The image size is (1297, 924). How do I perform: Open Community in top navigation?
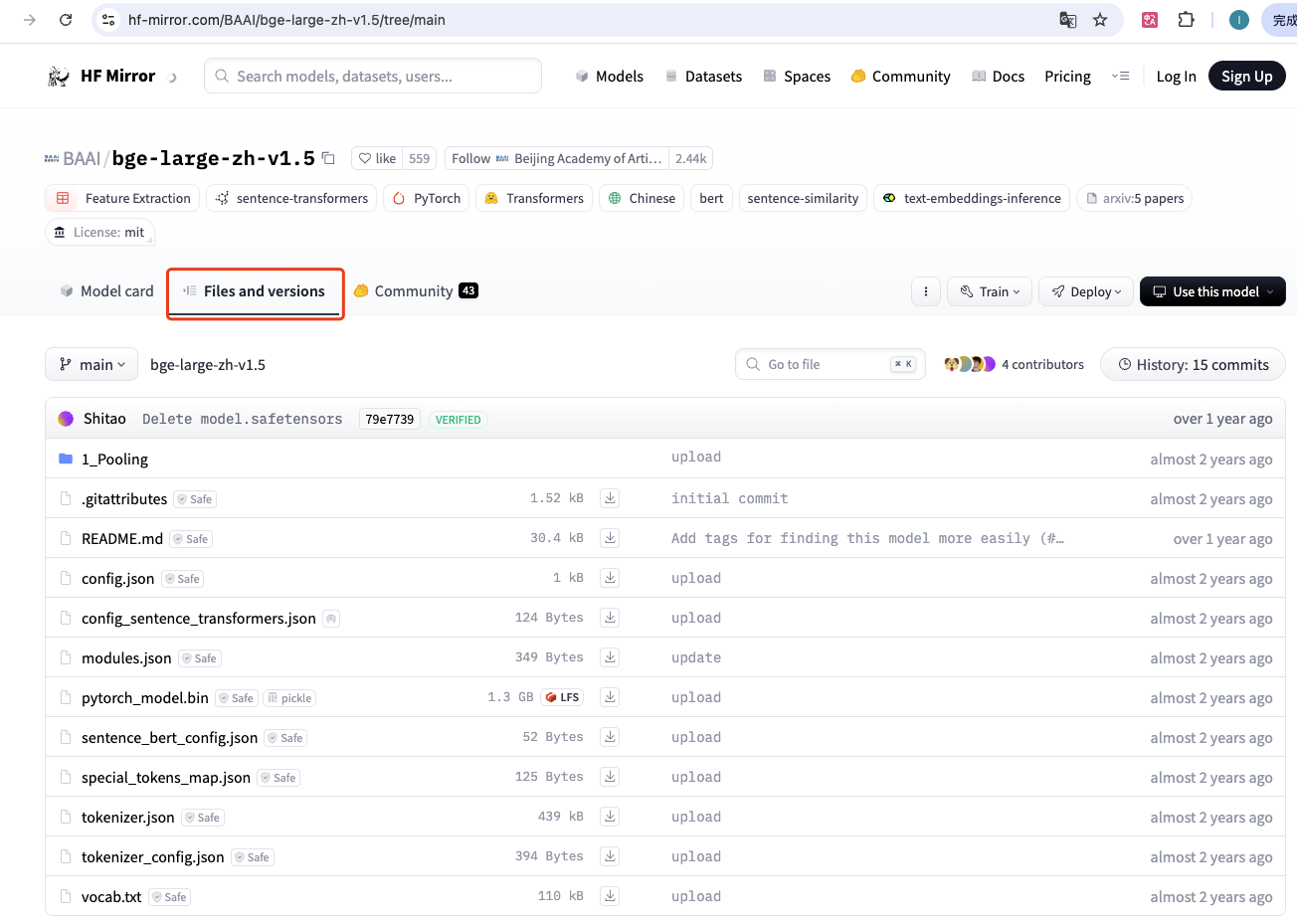point(901,76)
